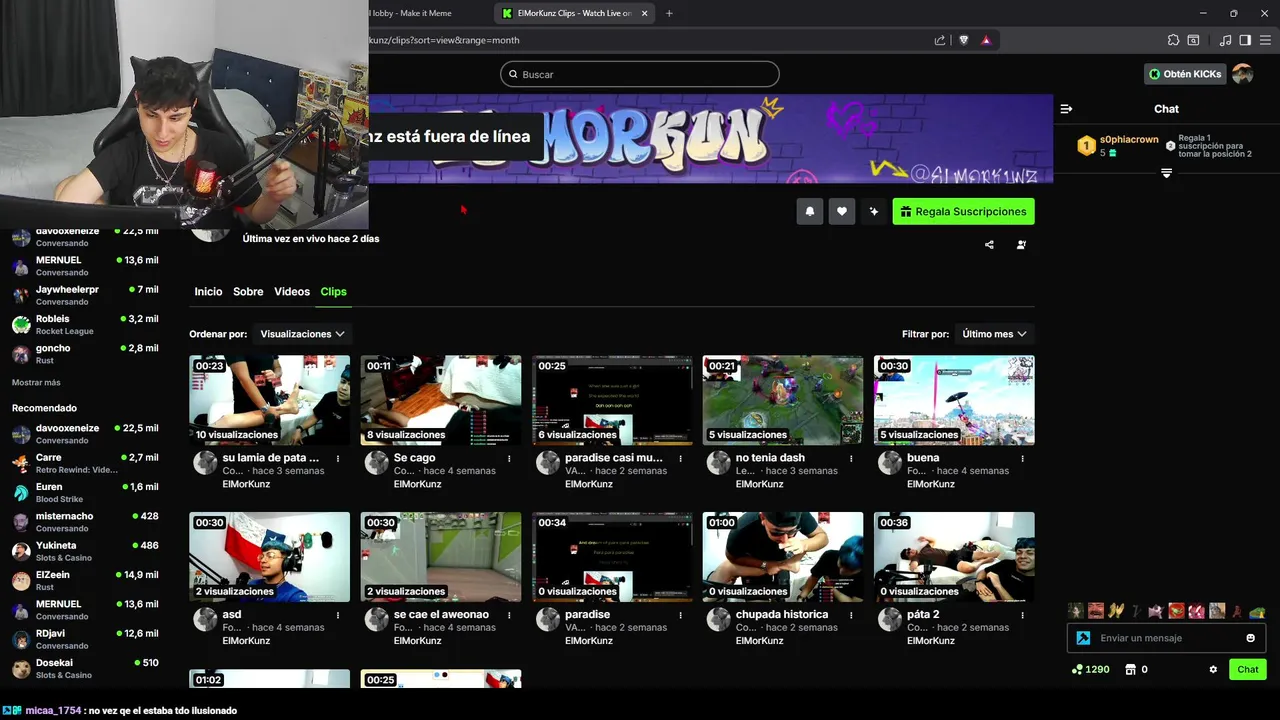Click s0phiacrown top gifter name

coord(1129,140)
